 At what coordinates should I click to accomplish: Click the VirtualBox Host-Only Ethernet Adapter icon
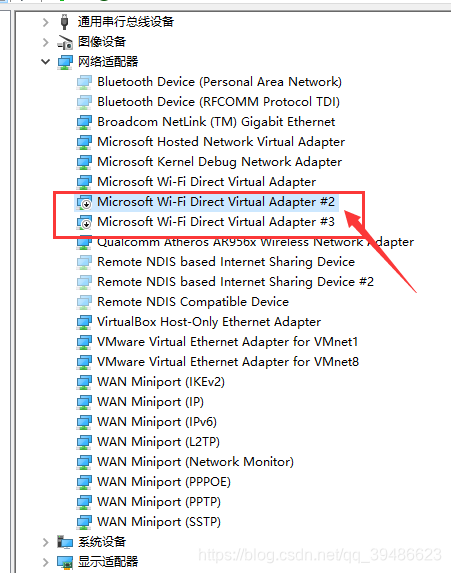tap(84, 322)
